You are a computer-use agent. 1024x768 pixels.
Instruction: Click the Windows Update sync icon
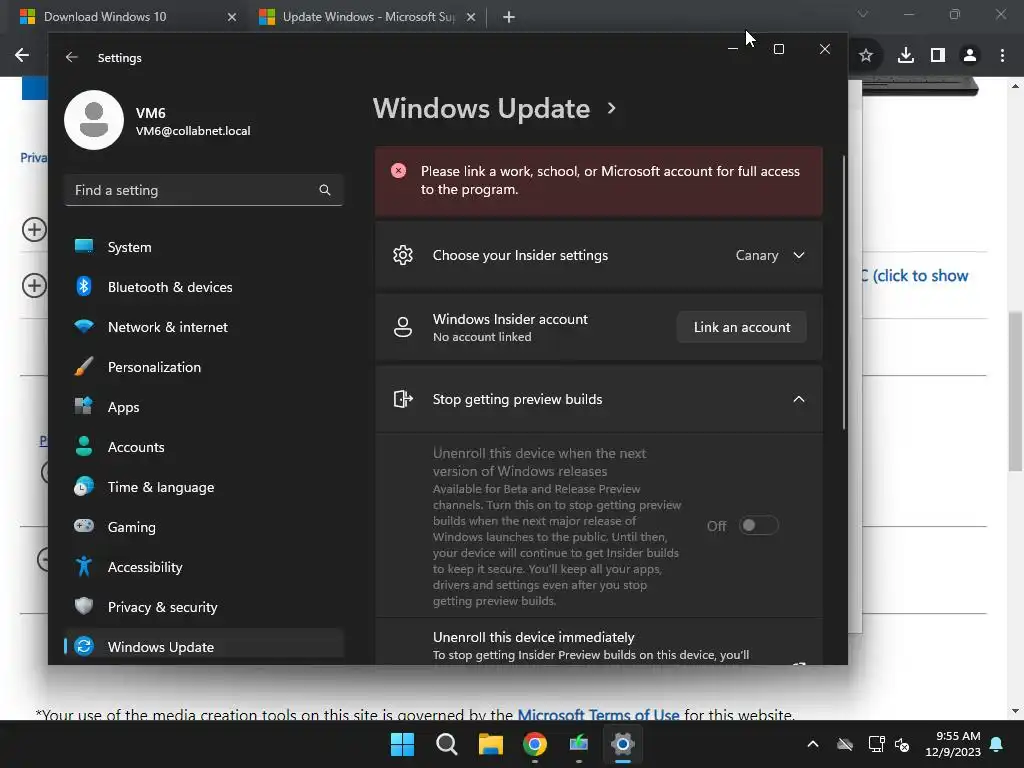[84, 646]
